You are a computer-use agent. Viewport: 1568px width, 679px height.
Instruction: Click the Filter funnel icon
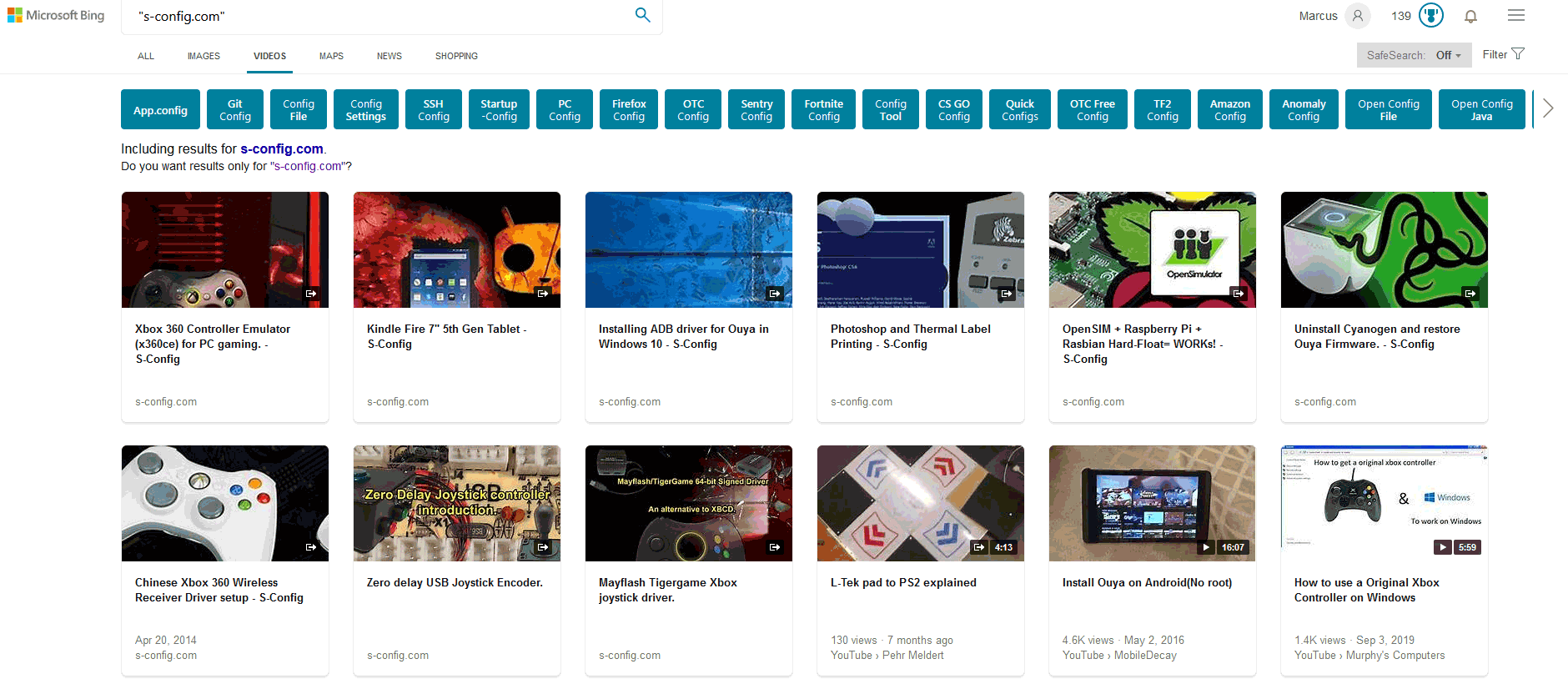click(1518, 54)
